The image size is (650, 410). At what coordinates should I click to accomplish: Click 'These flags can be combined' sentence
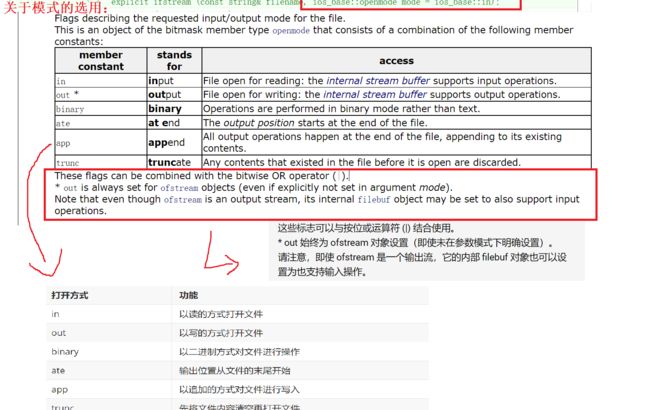coord(202,176)
